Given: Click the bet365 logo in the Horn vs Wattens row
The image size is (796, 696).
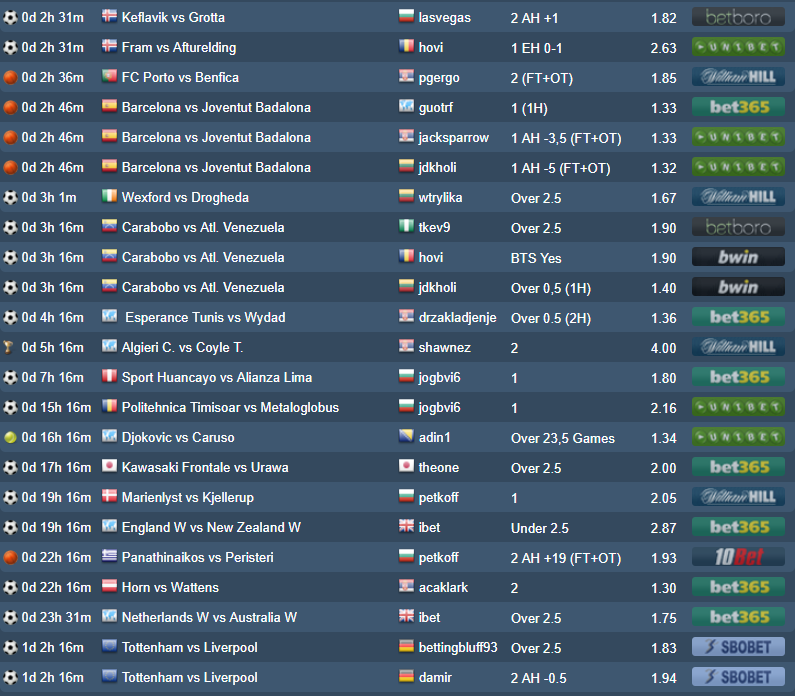Looking at the screenshot, I should [x=738, y=587].
